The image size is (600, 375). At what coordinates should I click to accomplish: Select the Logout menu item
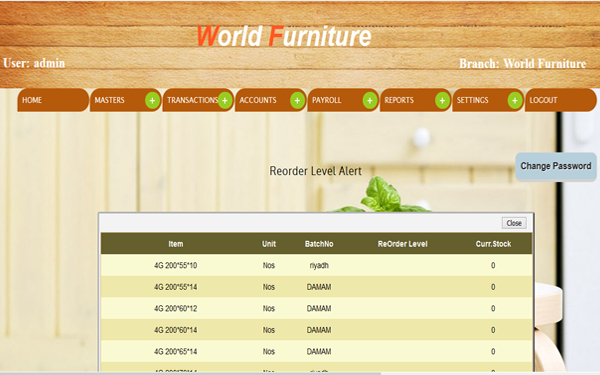(x=561, y=100)
